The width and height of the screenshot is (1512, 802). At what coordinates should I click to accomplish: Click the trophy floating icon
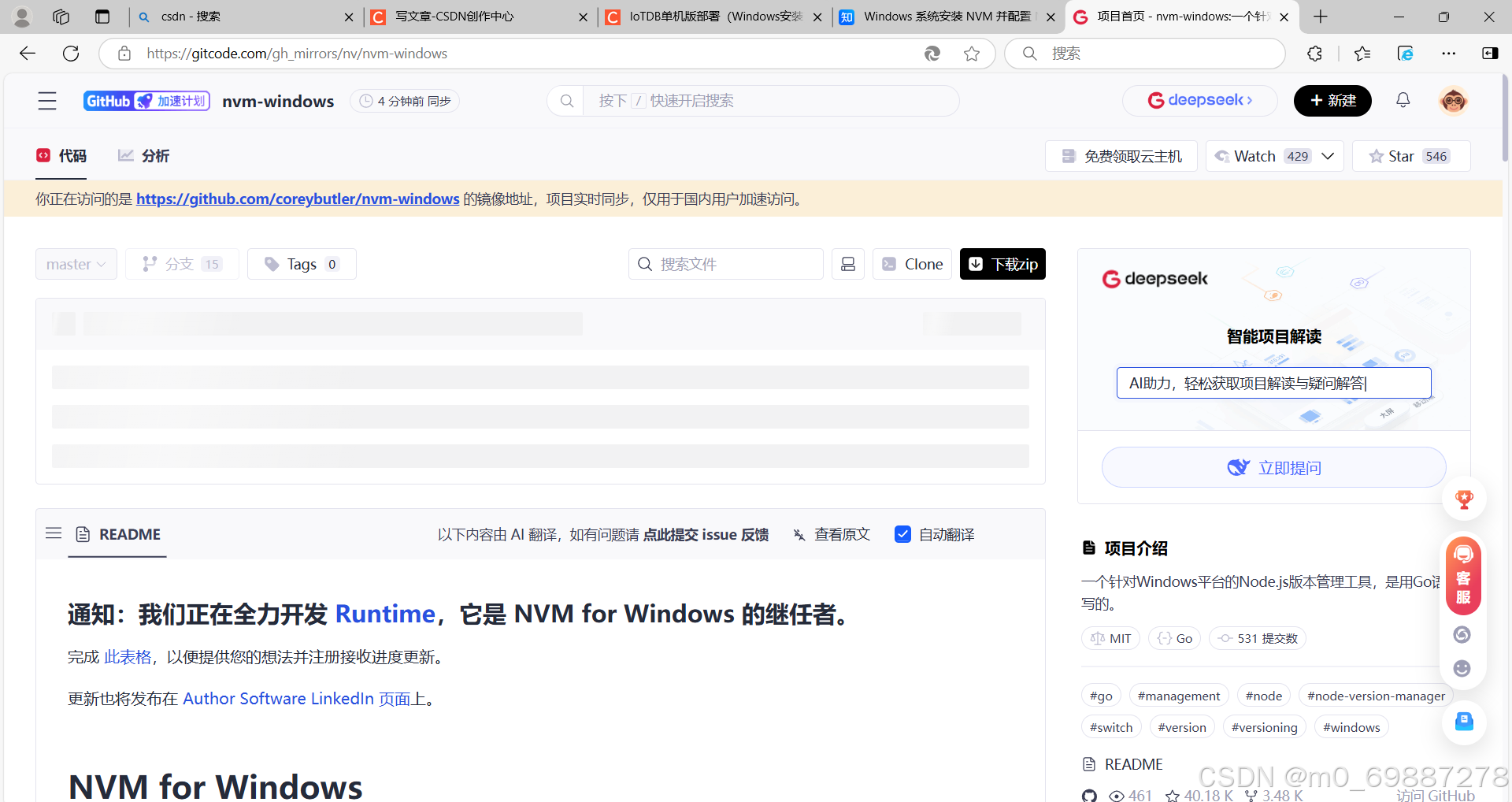pos(1464,499)
